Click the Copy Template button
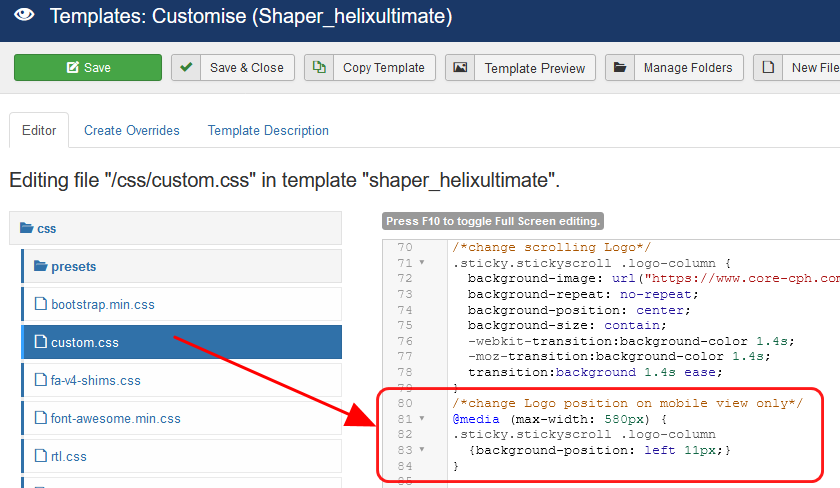 click(x=370, y=68)
